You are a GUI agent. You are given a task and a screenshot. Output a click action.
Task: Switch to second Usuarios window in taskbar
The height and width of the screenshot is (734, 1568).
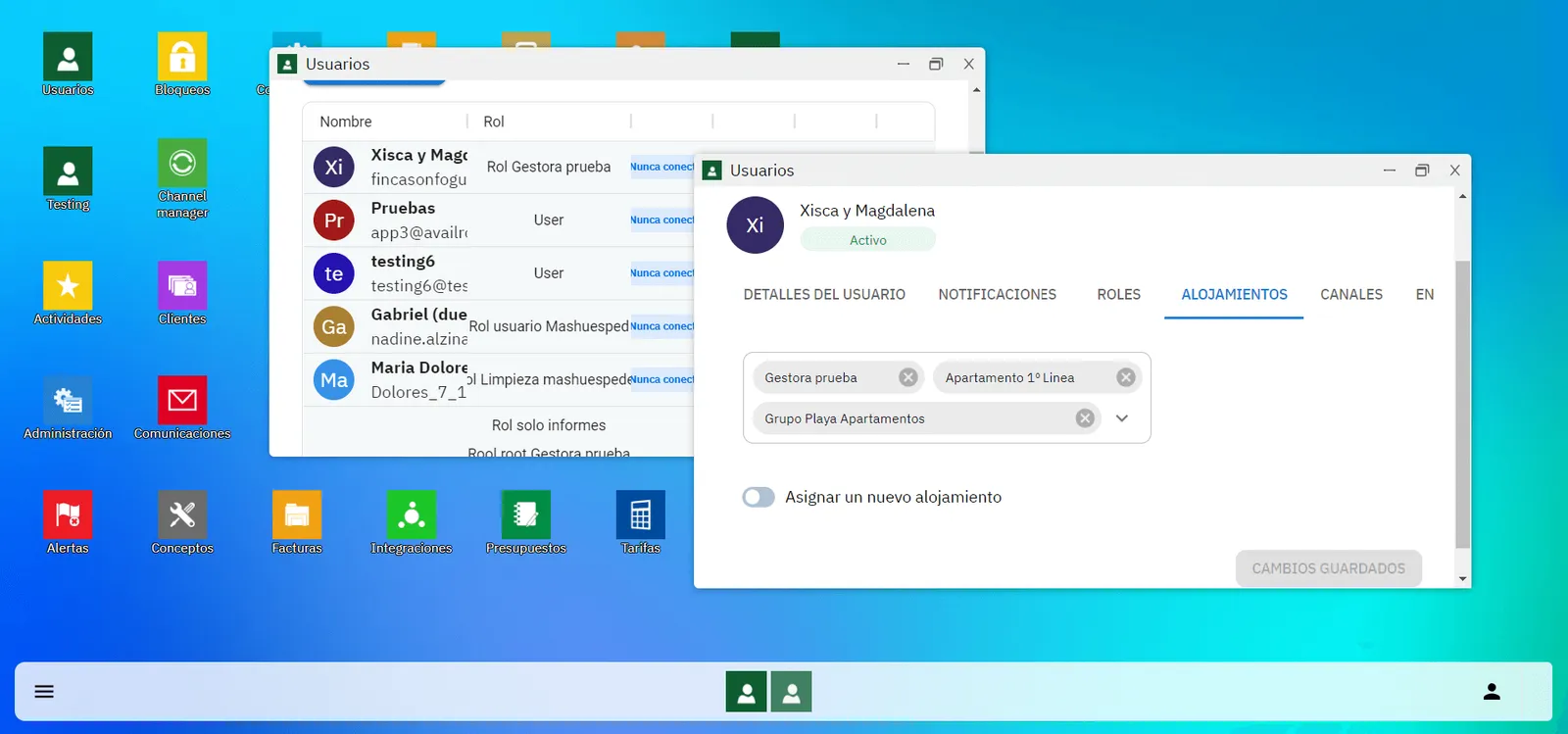point(792,692)
